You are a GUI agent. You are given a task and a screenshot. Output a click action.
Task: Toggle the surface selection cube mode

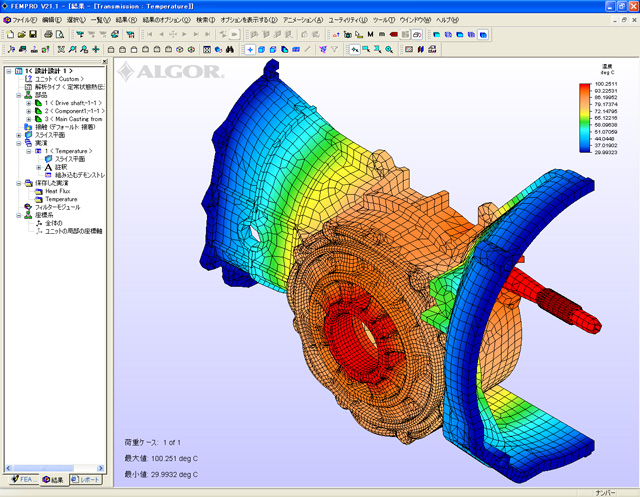[x=261, y=49]
